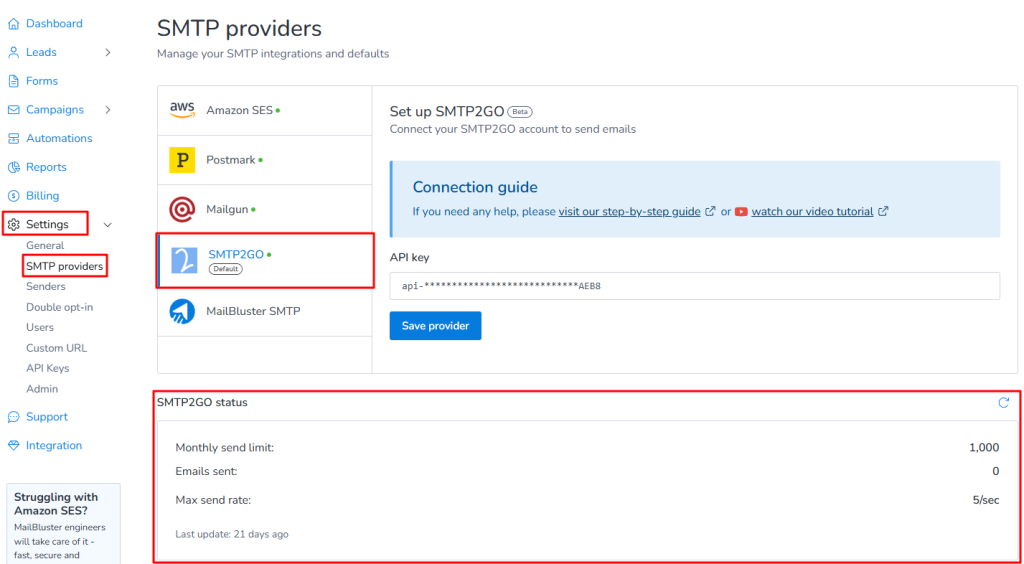Open the Dashboard menu item
1024x564 pixels.
click(54, 24)
